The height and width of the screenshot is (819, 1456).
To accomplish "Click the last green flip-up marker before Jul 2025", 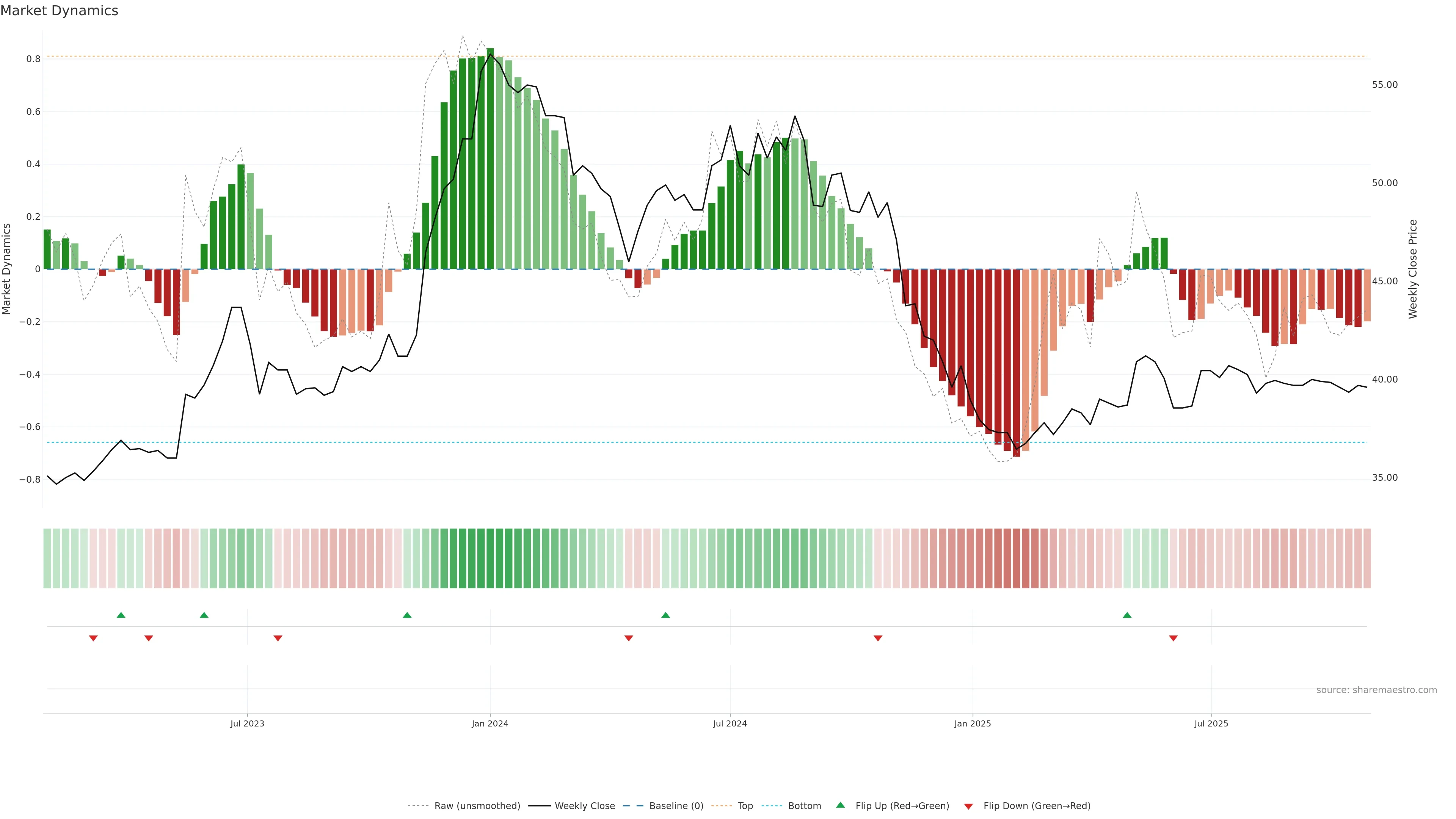I will pos(1127,615).
